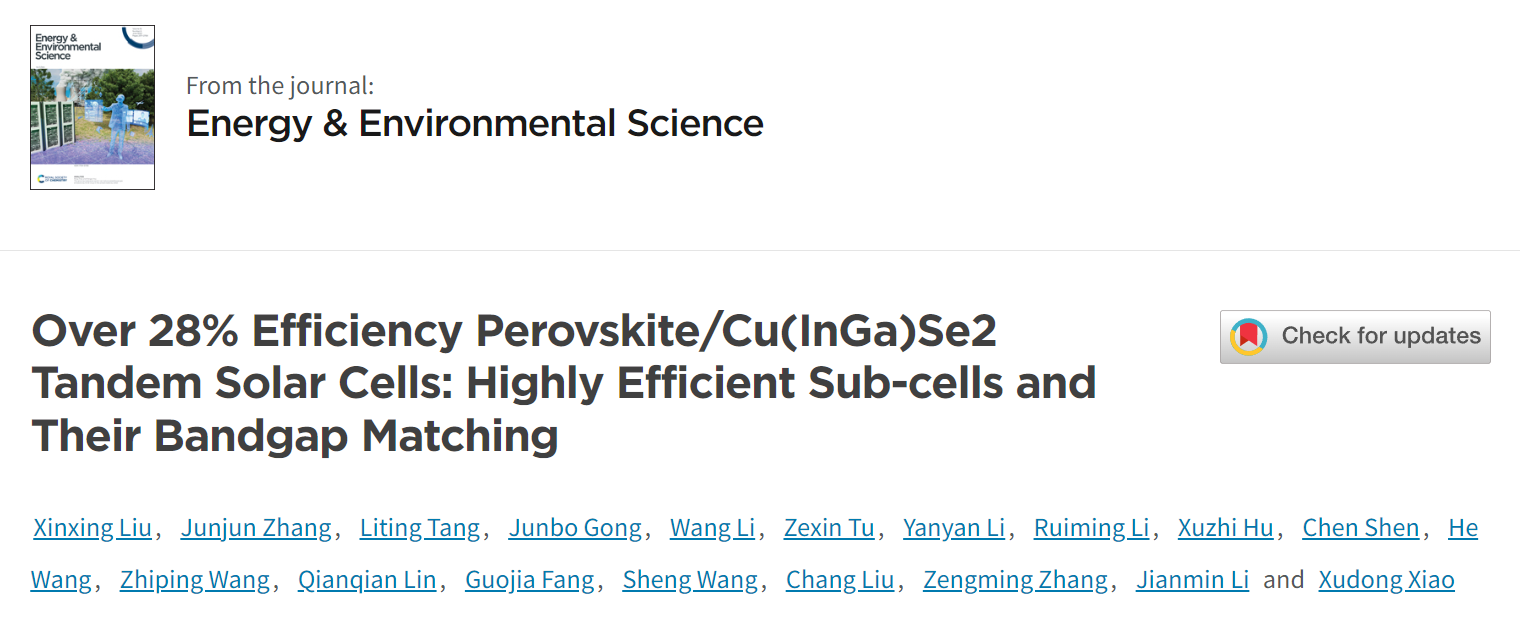Screen dimensions: 1520x630
Task: Open Zengming Zhang author details
Action: pyautogui.click(x=1015, y=580)
